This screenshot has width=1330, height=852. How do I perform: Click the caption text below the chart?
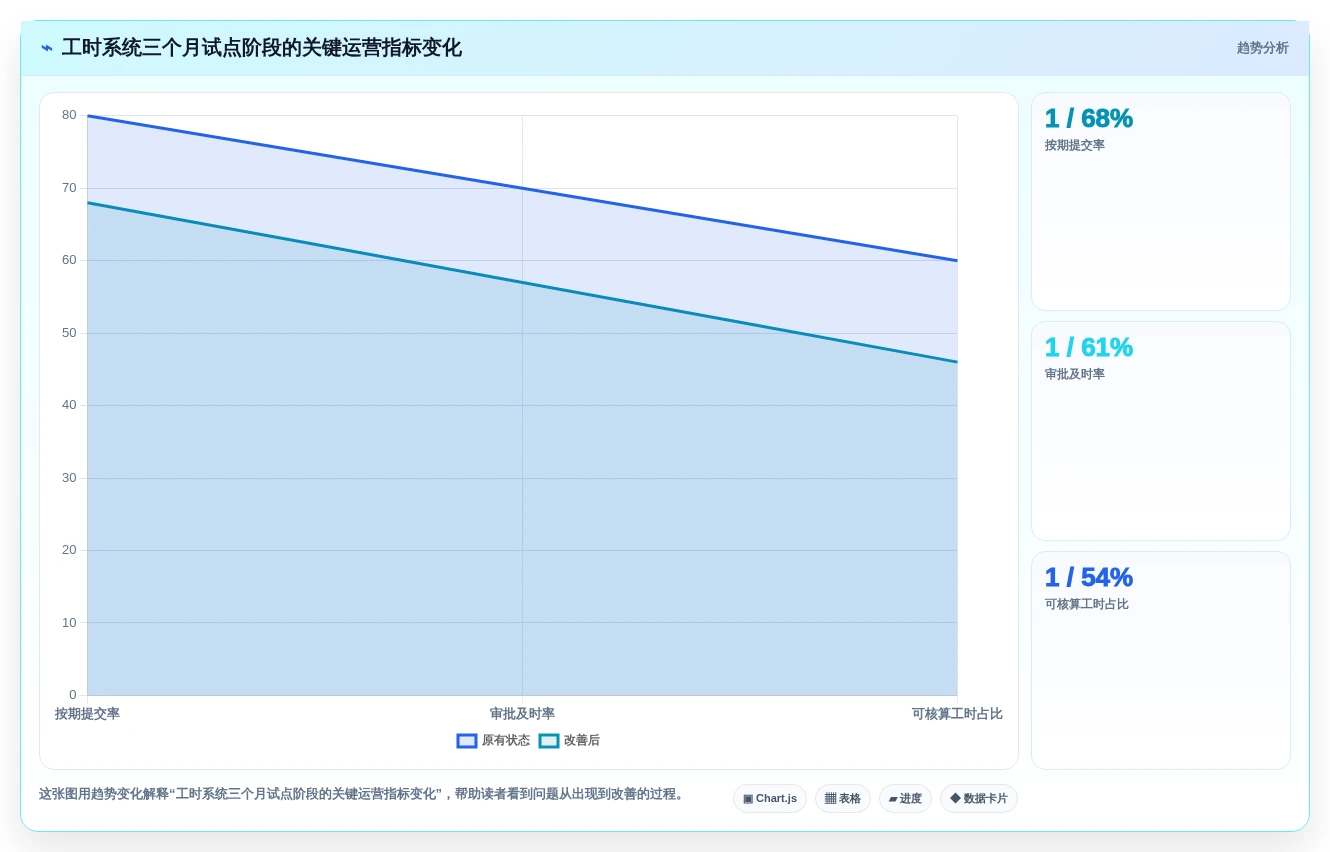tap(363, 794)
